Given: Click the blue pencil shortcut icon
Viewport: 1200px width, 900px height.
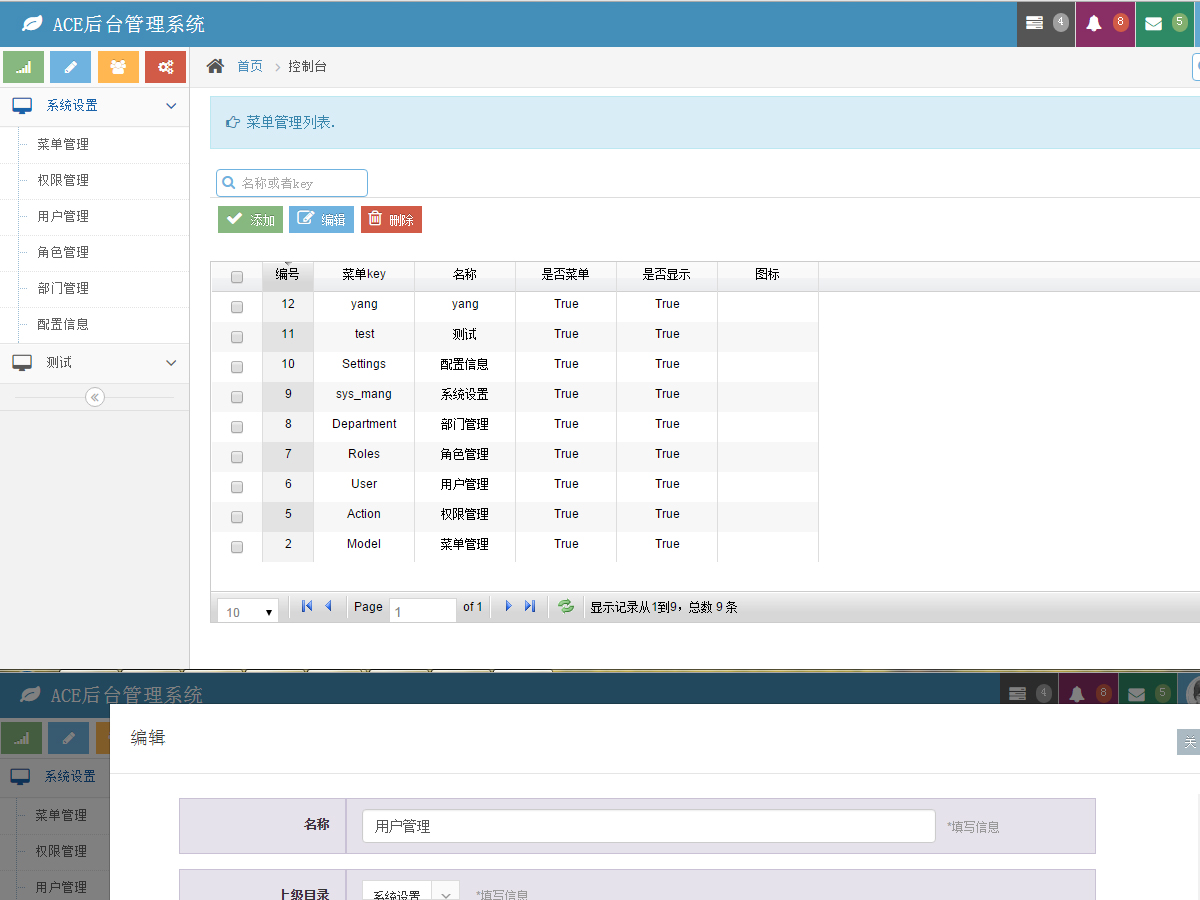Looking at the screenshot, I should pyautogui.click(x=70, y=67).
